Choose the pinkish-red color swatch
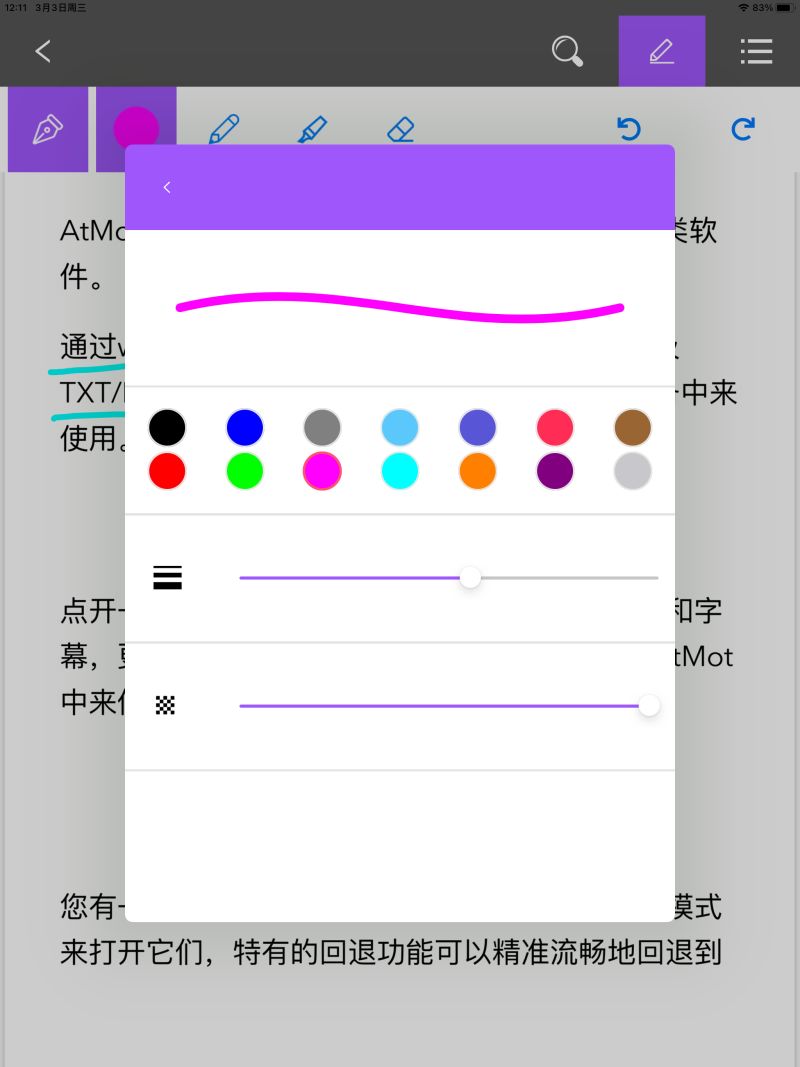 coord(555,427)
